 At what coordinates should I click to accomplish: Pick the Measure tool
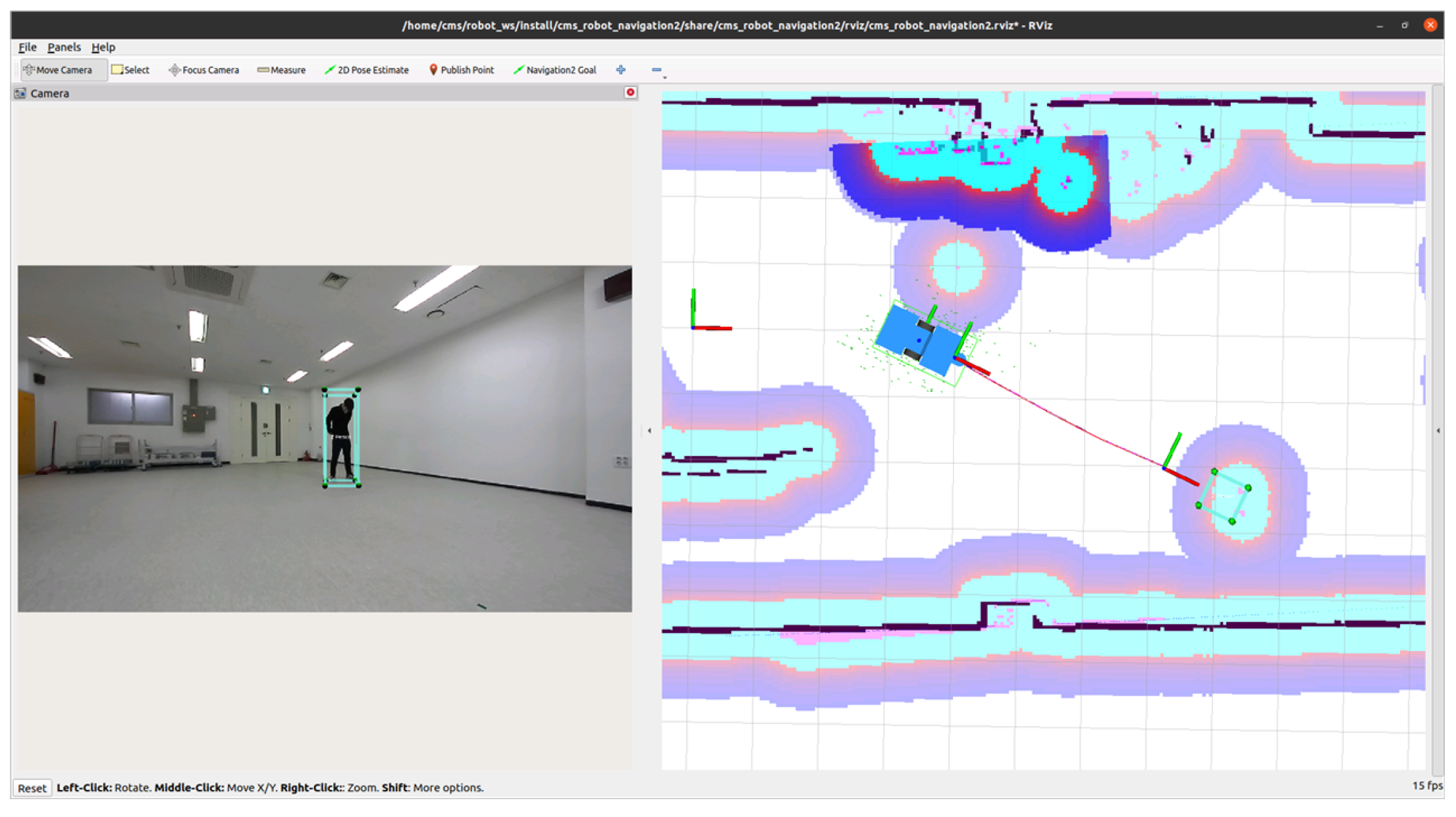click(281, 70)
